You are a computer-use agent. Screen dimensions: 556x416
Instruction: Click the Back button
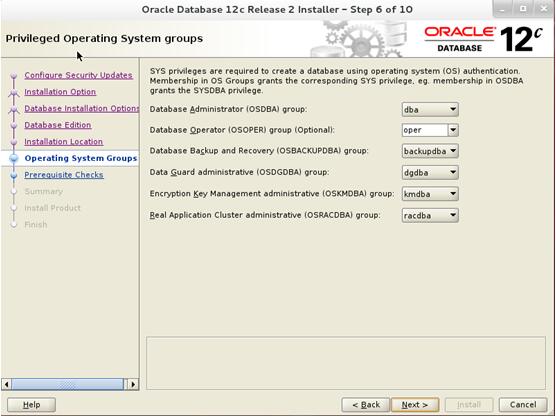click(x=366, y=405)
